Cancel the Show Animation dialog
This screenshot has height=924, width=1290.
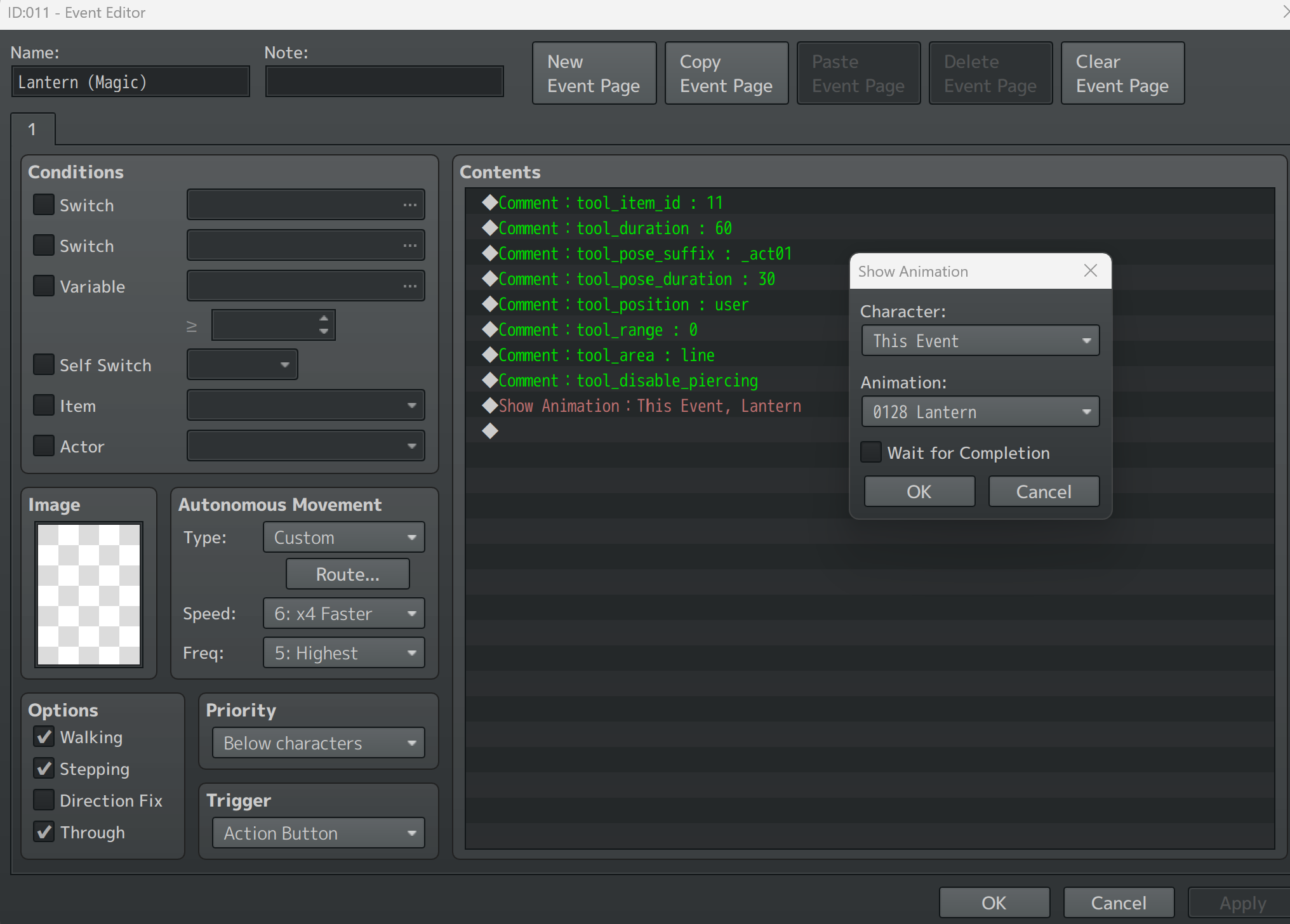tap(1044, 492)
